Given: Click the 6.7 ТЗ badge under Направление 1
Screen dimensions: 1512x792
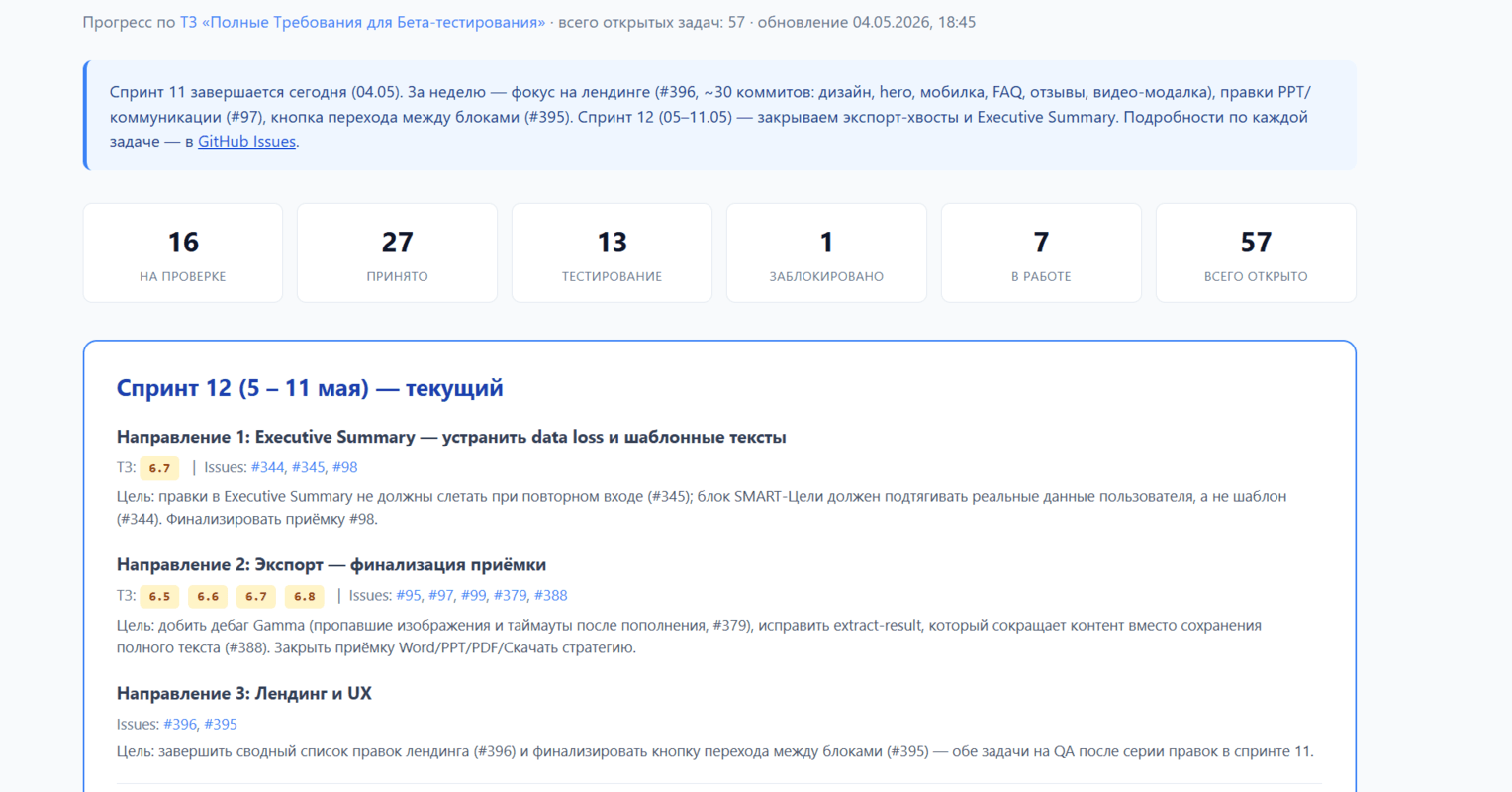Looking at the screenshot, I should click(159, 468).
